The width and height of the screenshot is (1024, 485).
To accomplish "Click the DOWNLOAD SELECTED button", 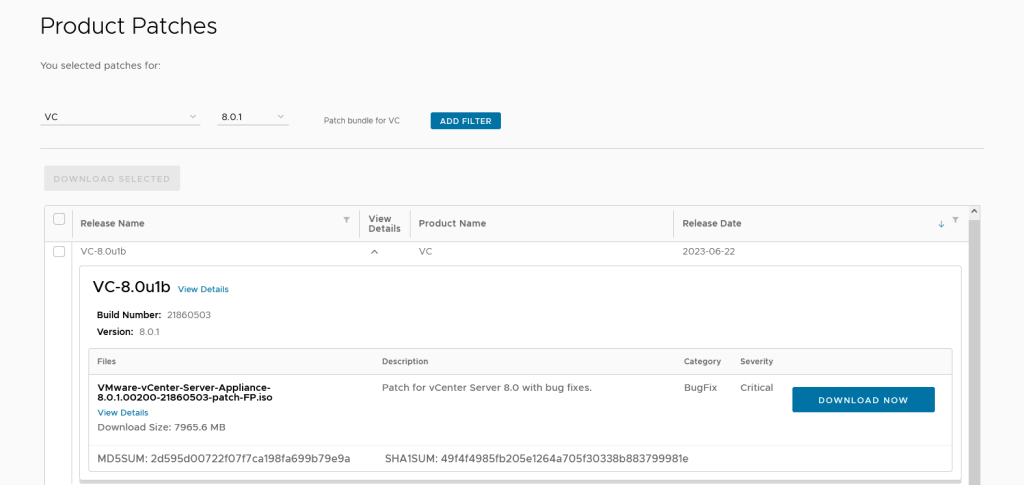I will coord(112,178).
